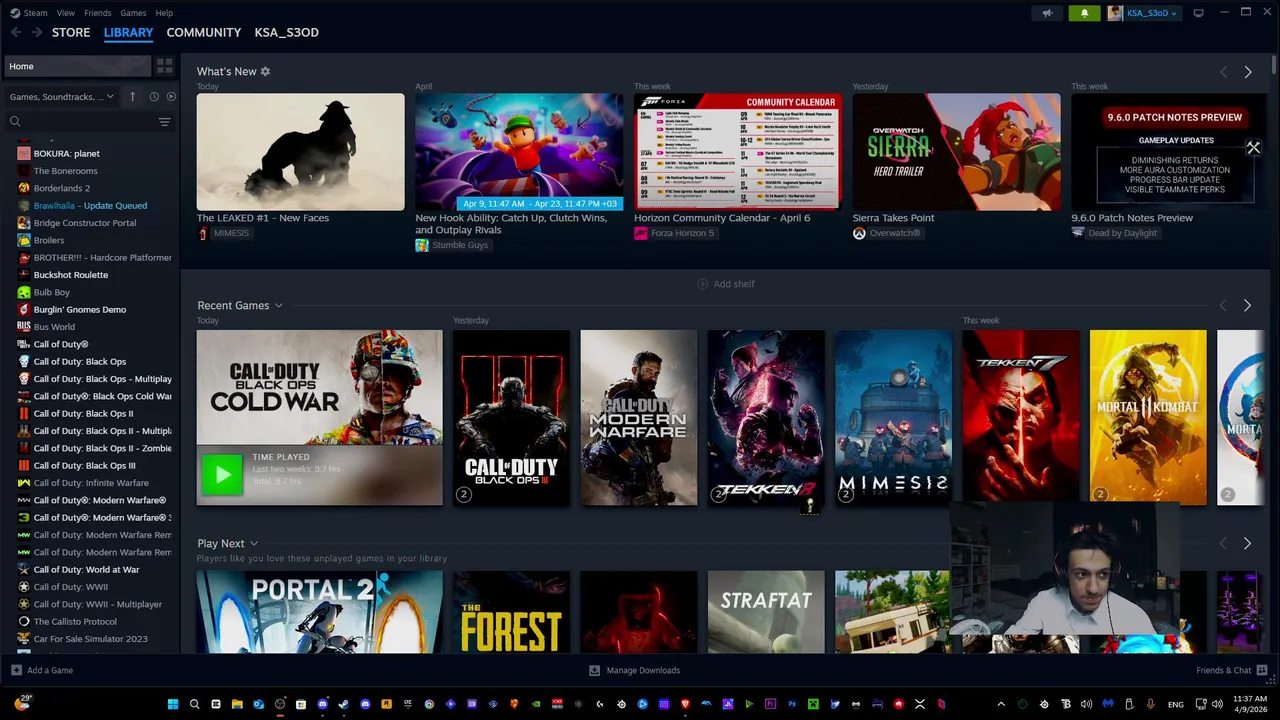
Task: Click the plus icon on Add shelf
Action: (x=702, y=284)
